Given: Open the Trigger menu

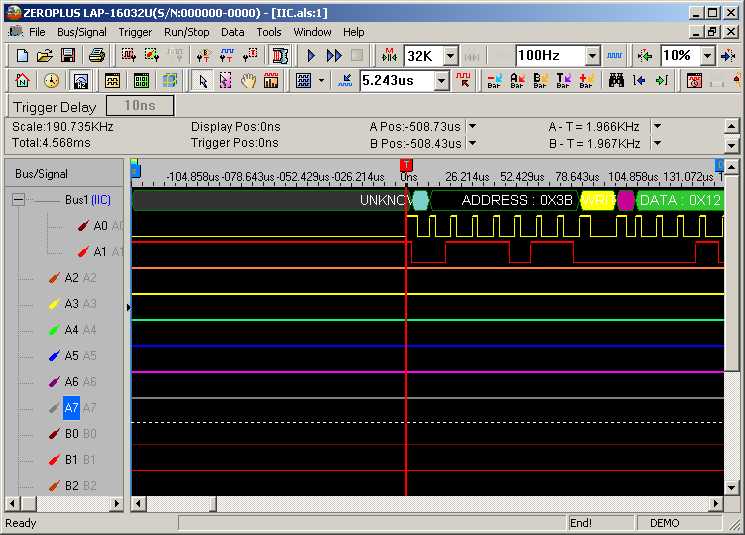Looking at the screenshot, I should 135,32.
